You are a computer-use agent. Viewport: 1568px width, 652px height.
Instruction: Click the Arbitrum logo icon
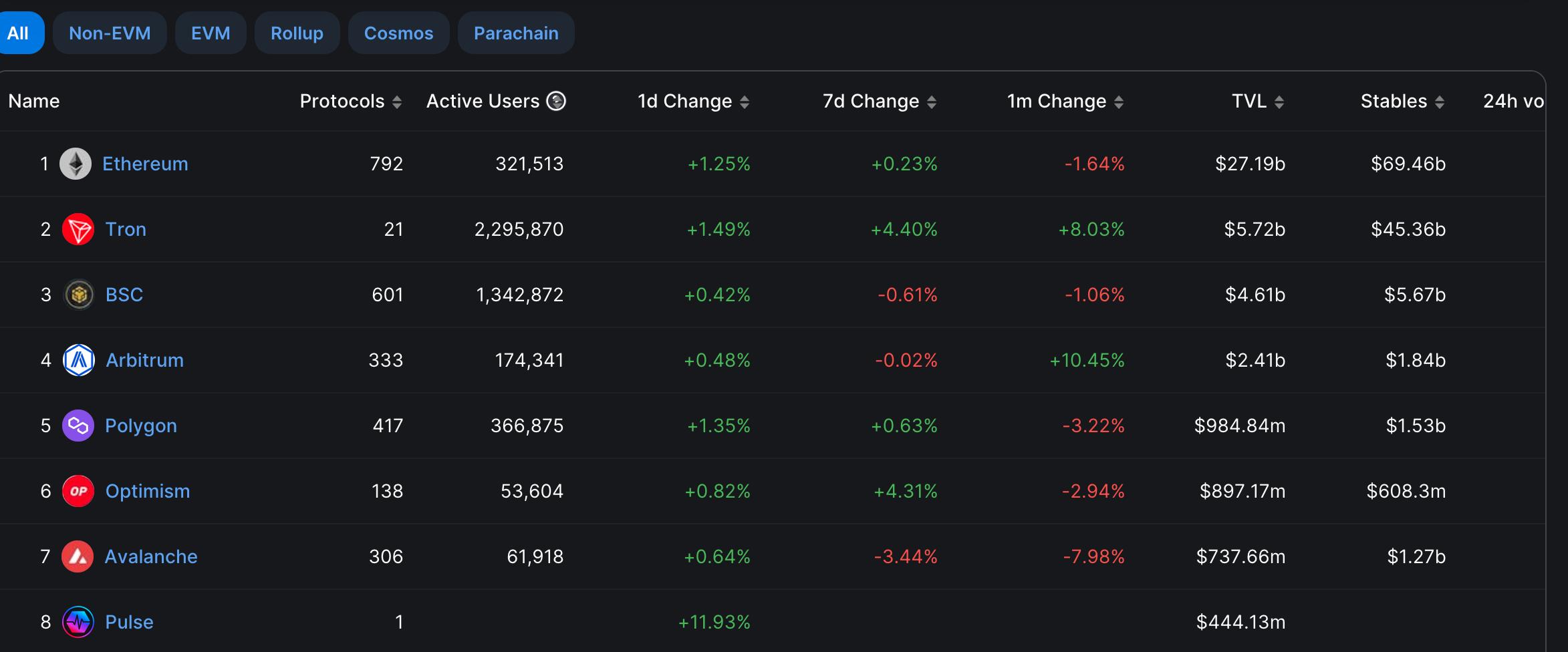pos(79,360)
